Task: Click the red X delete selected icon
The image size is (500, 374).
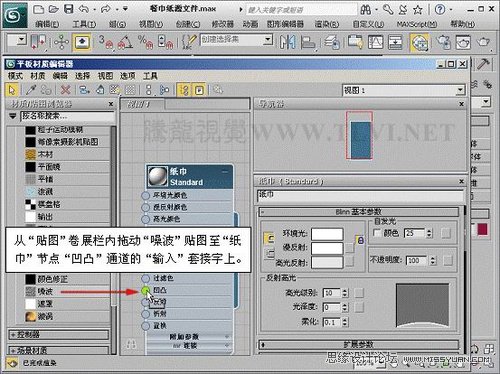Action: coord(65,90)
